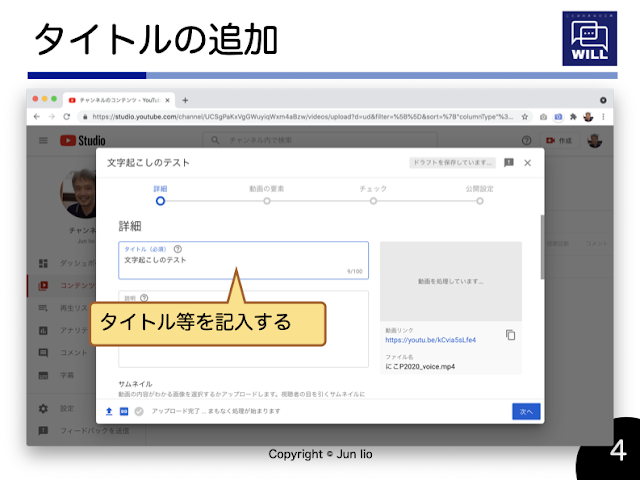Click the browser forward arrow
640x480 pixels.
51,117
